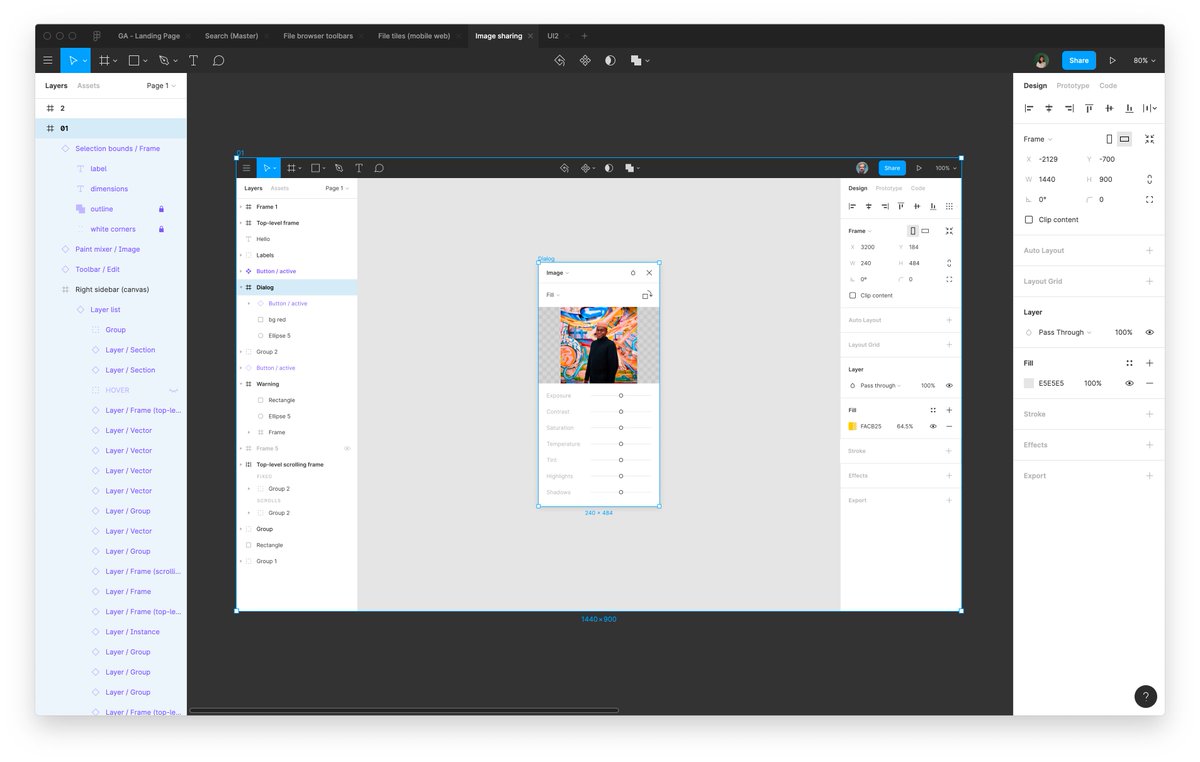The width and height of the screenshot is (1200, 762).
Task: Open the Help question mark button
Action: click(1146, 697)
